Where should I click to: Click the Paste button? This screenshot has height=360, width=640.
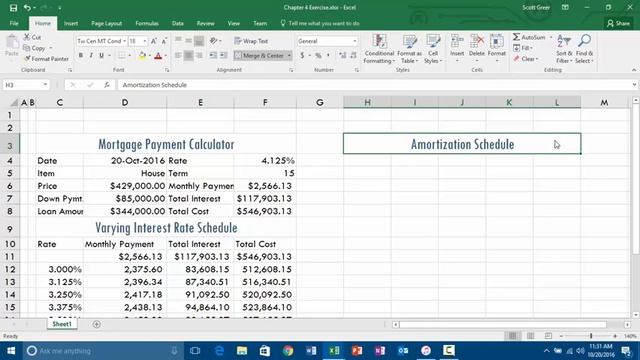(x=11, y=46)
